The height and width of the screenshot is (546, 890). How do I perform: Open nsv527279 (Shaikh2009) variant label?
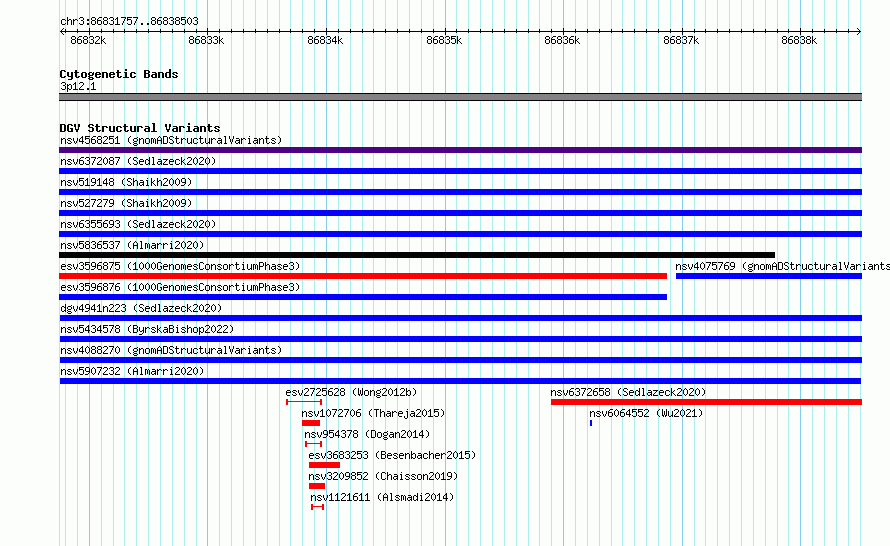tap(126, 203)
